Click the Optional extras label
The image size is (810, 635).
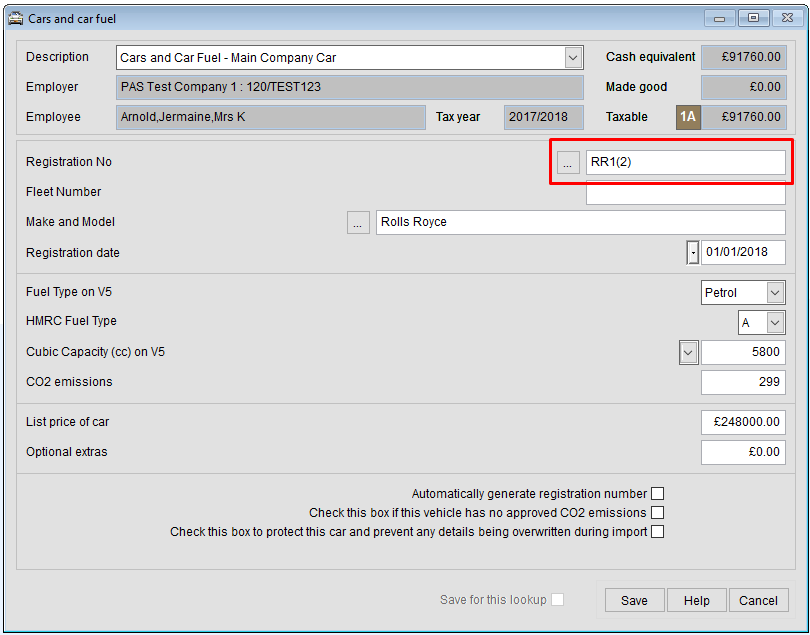[x=67, y=452]
